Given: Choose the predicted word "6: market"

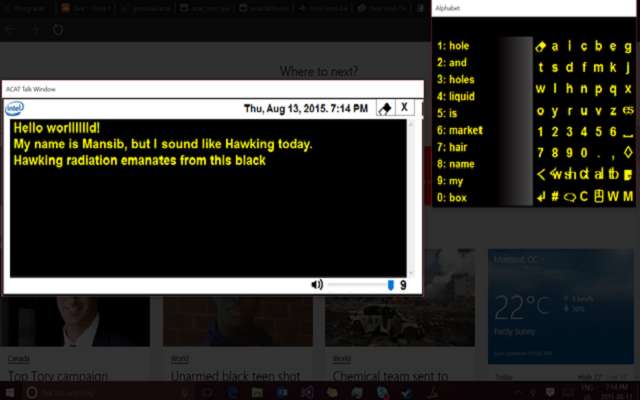Looking at the screenshot, I should click(x=459, y=130).
